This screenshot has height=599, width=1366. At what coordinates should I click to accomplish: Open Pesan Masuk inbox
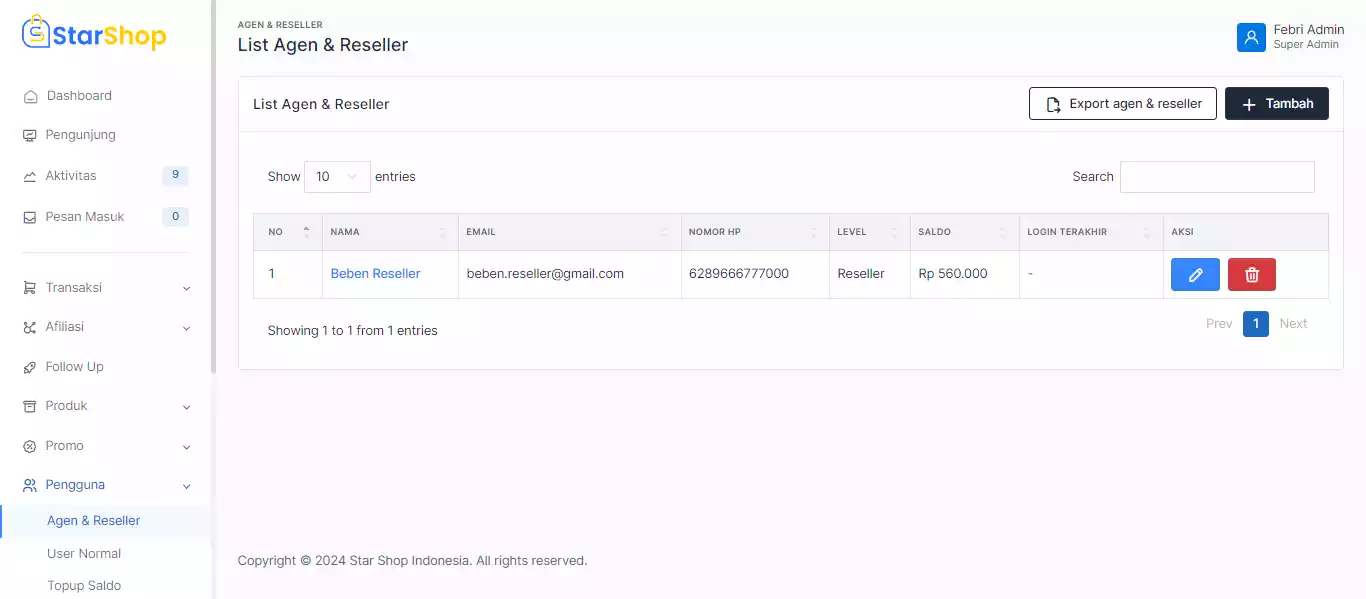[x=84, y=217]
